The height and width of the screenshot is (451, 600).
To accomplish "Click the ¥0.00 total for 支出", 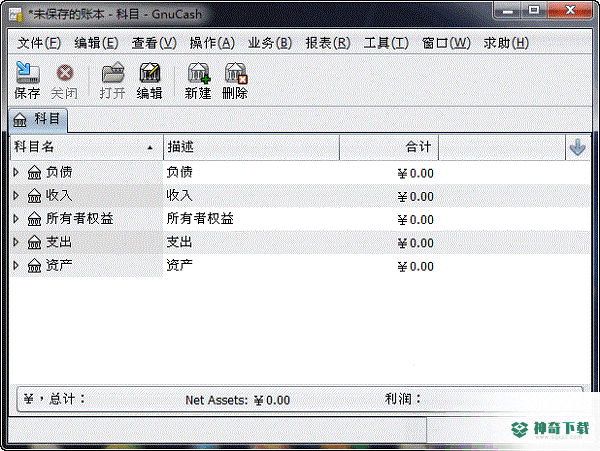I will click(416, 243).
